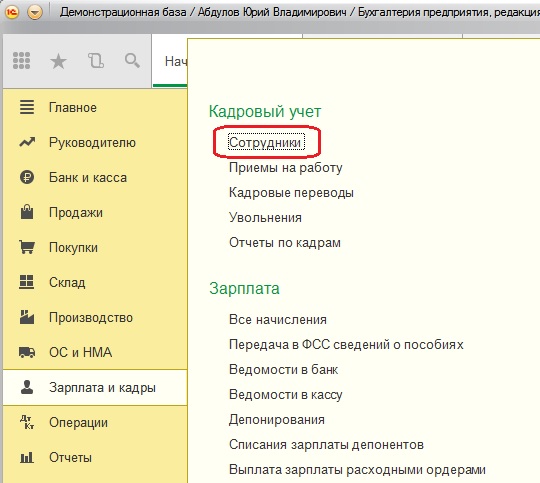Image resolution: width=540 pixels, height=483 pixels.
Task: Open Отчеты по кадрам link
Action: pos(285,243)
